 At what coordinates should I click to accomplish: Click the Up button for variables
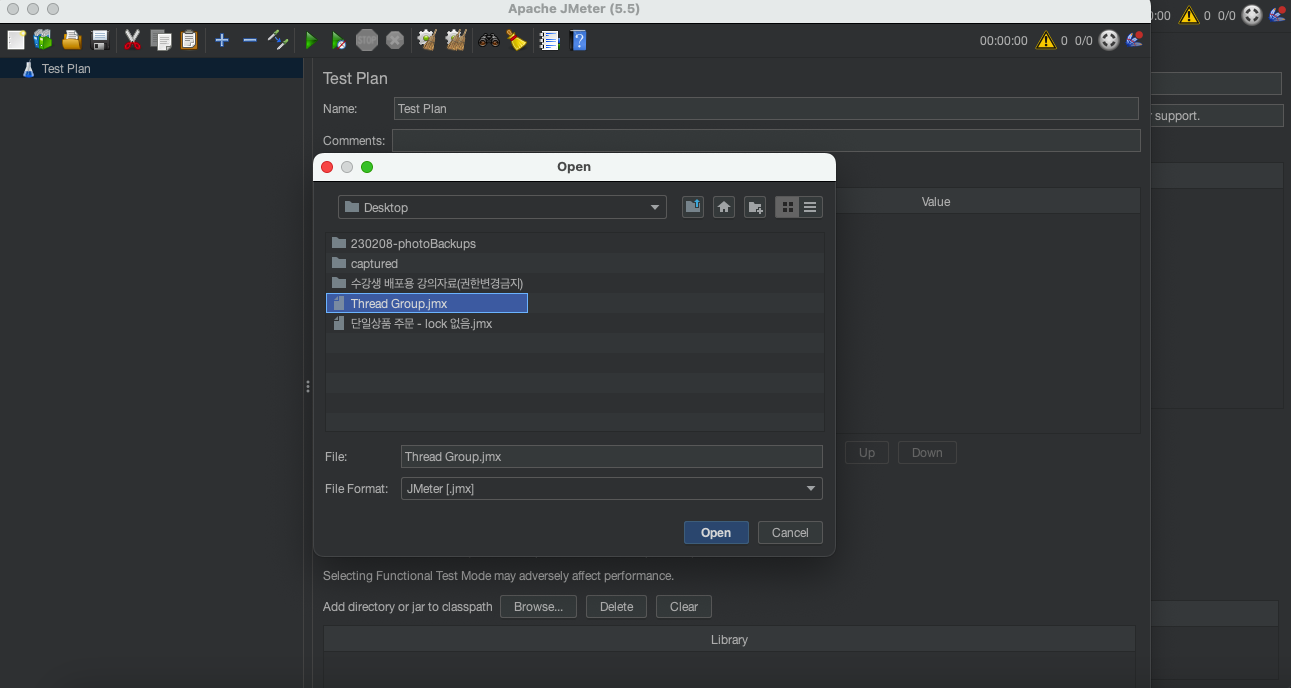(x=867, y=453)
